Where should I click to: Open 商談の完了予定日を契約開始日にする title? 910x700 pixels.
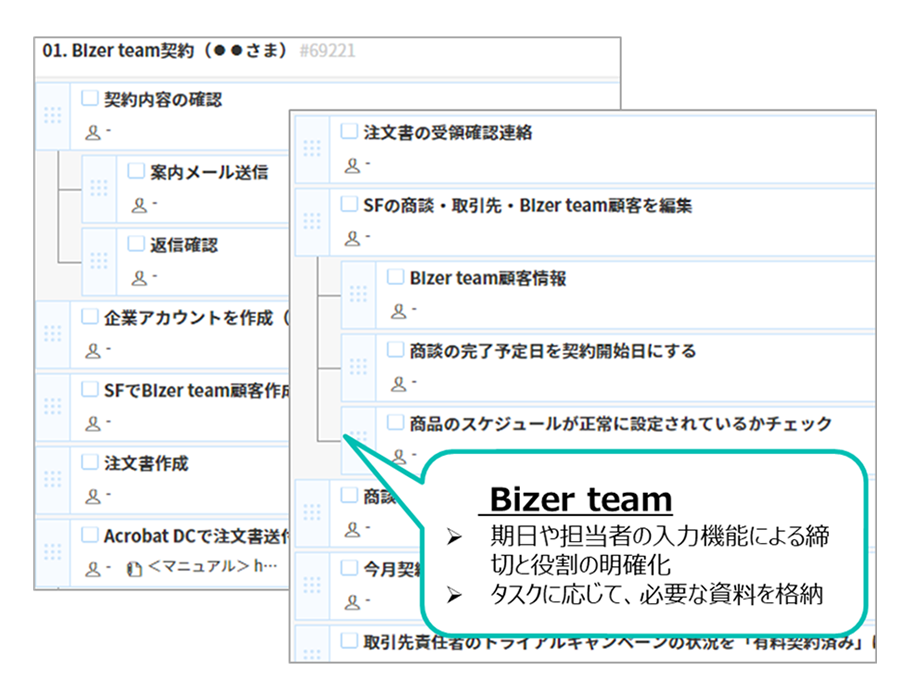pyautogui.click(x=553, y=351)
